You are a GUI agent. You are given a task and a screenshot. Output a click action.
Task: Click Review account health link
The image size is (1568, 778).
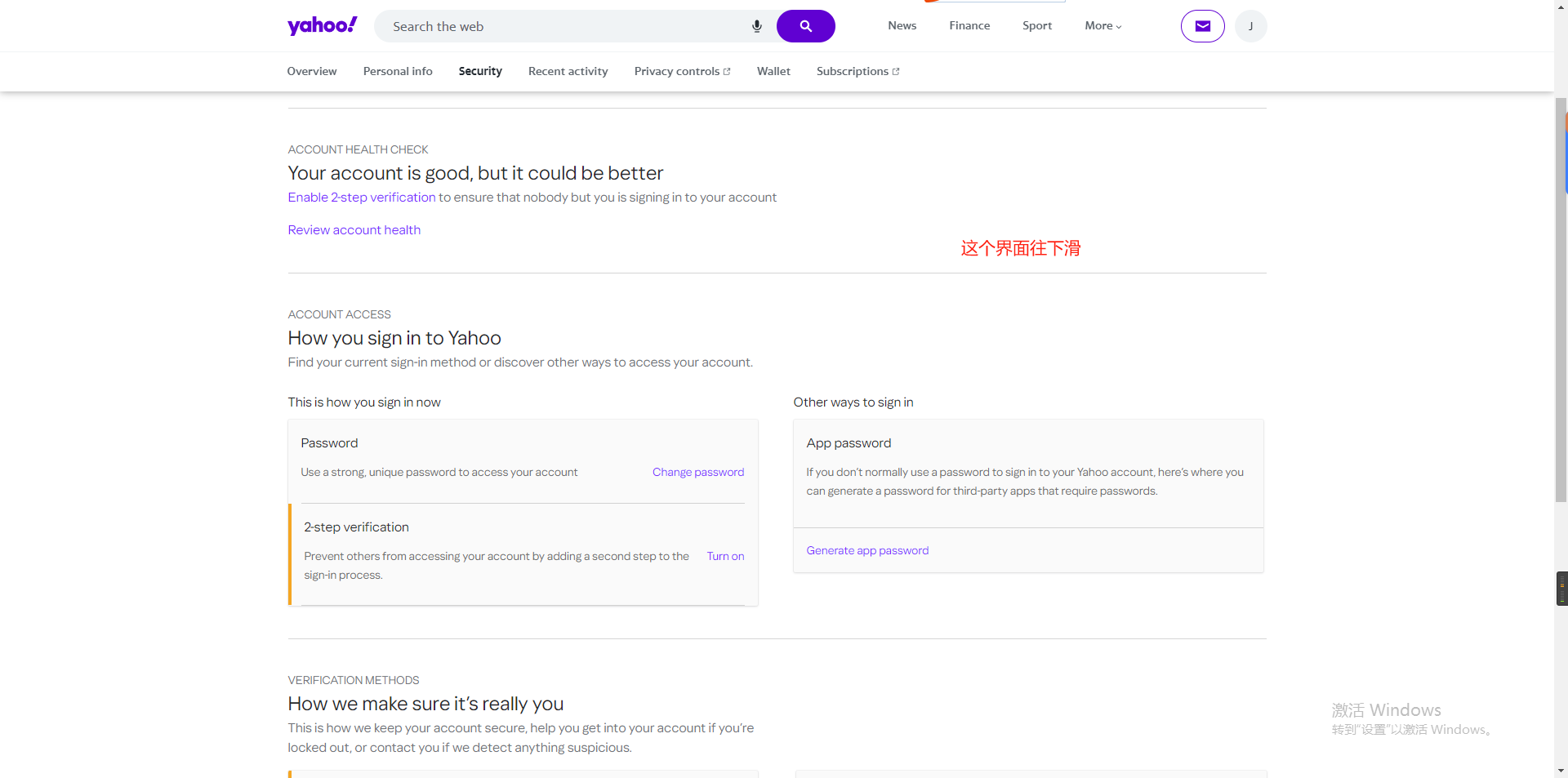(x=354, y=230)
